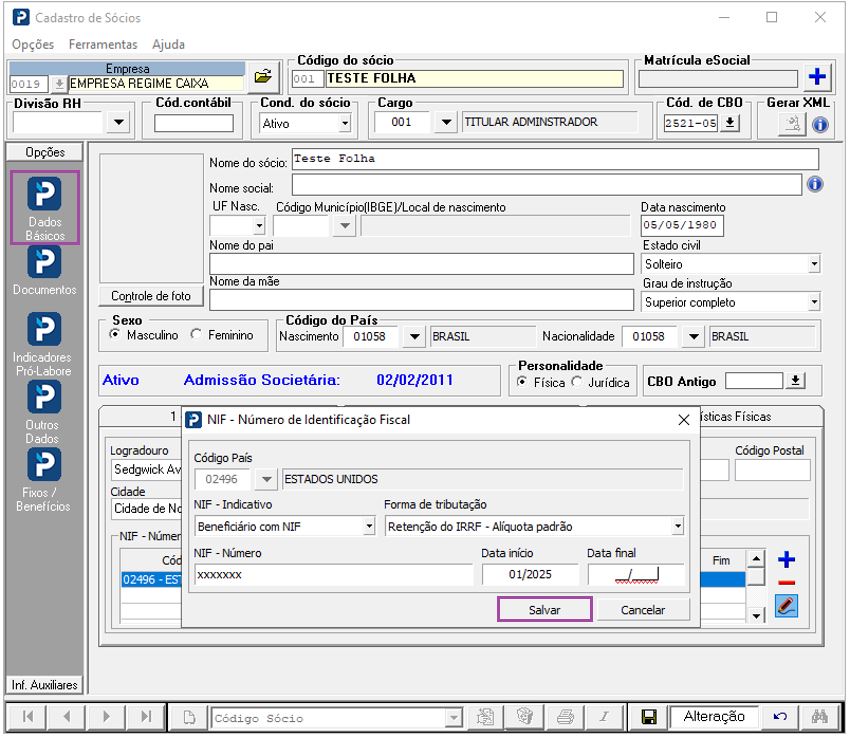
Task: Select the Jurídica personality option
Action: pyautogui.click(x=577, y=382)
